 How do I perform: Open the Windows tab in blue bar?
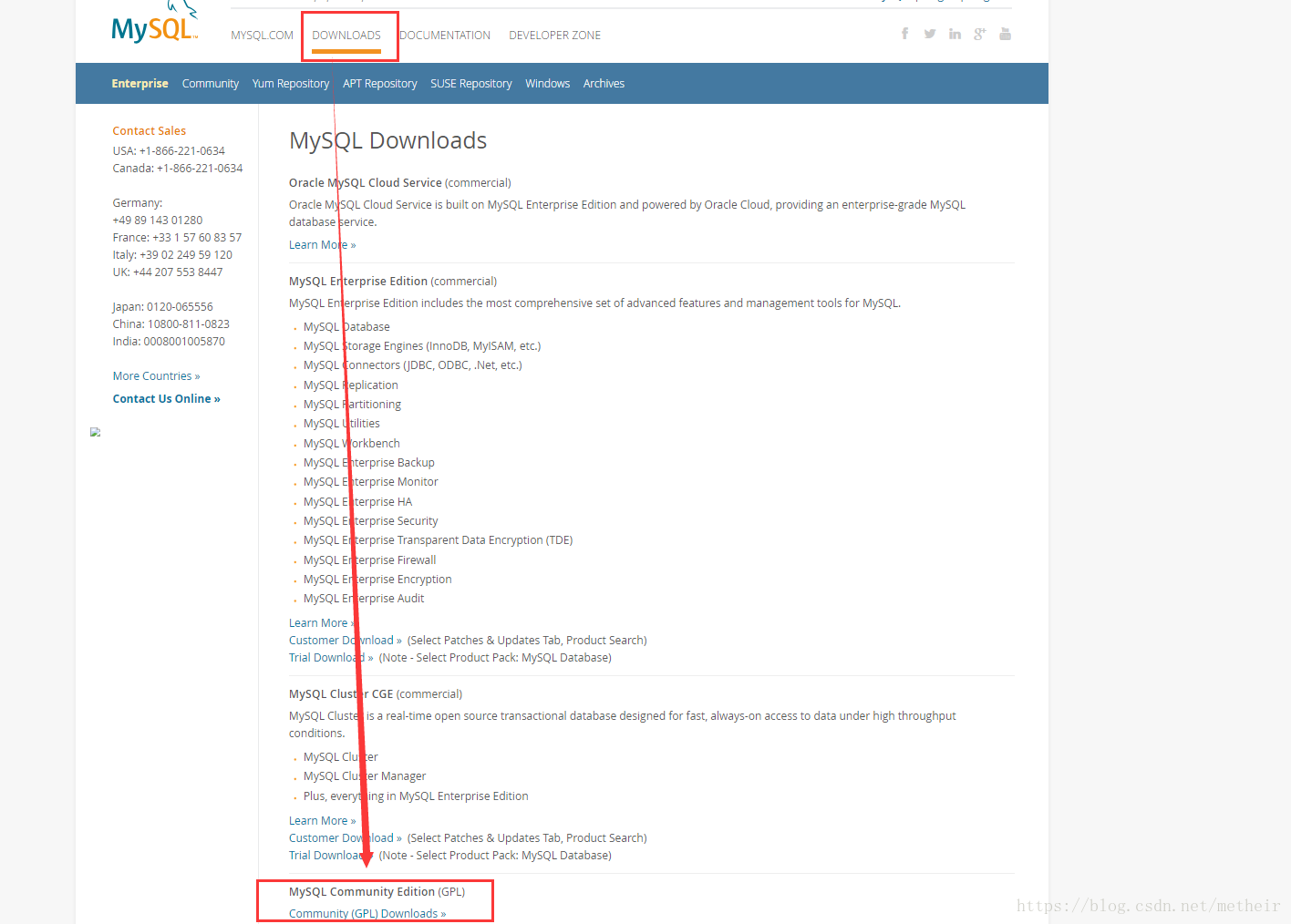(547, 83)
